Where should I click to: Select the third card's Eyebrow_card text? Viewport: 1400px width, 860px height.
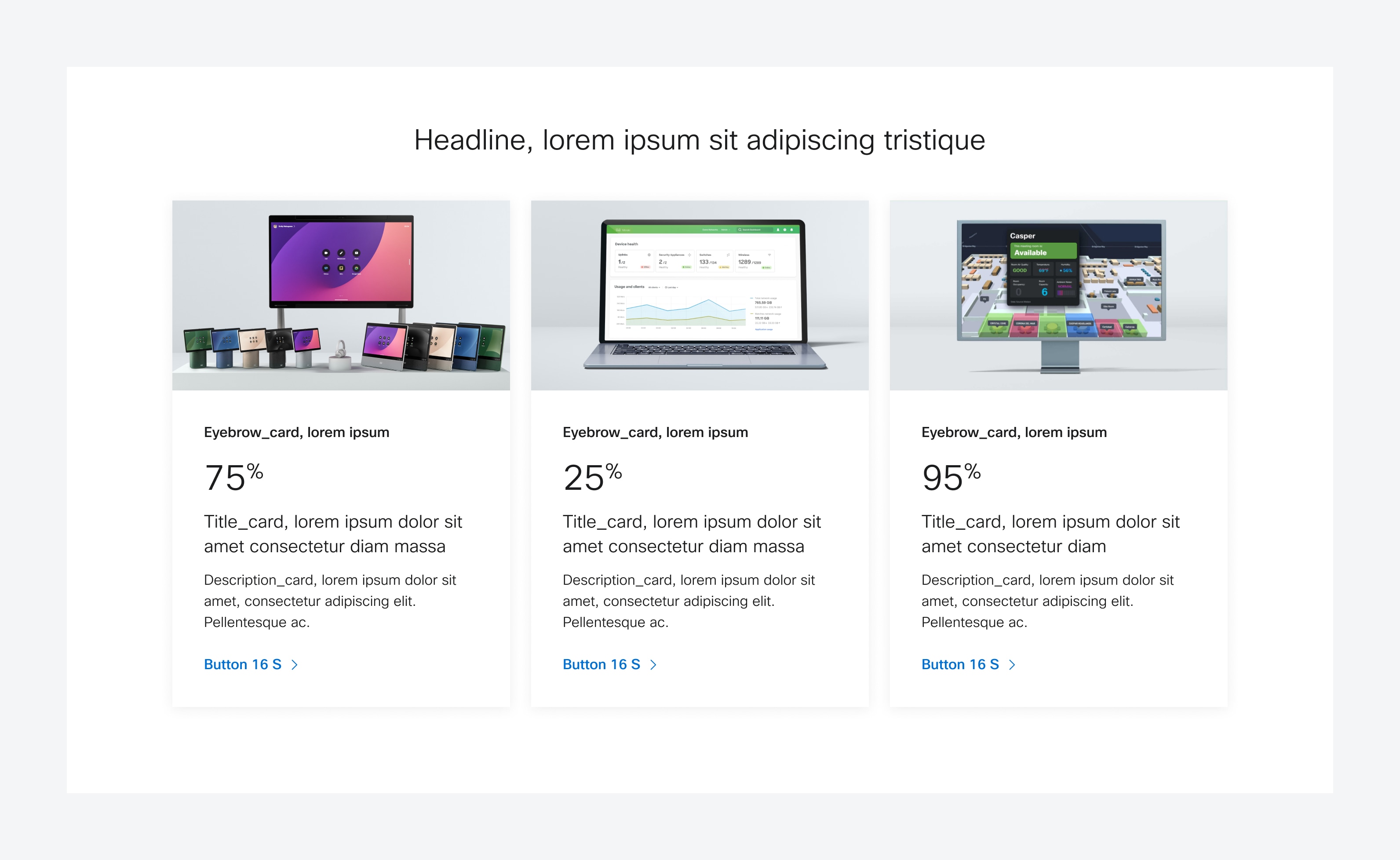(x=1014, y=432)
